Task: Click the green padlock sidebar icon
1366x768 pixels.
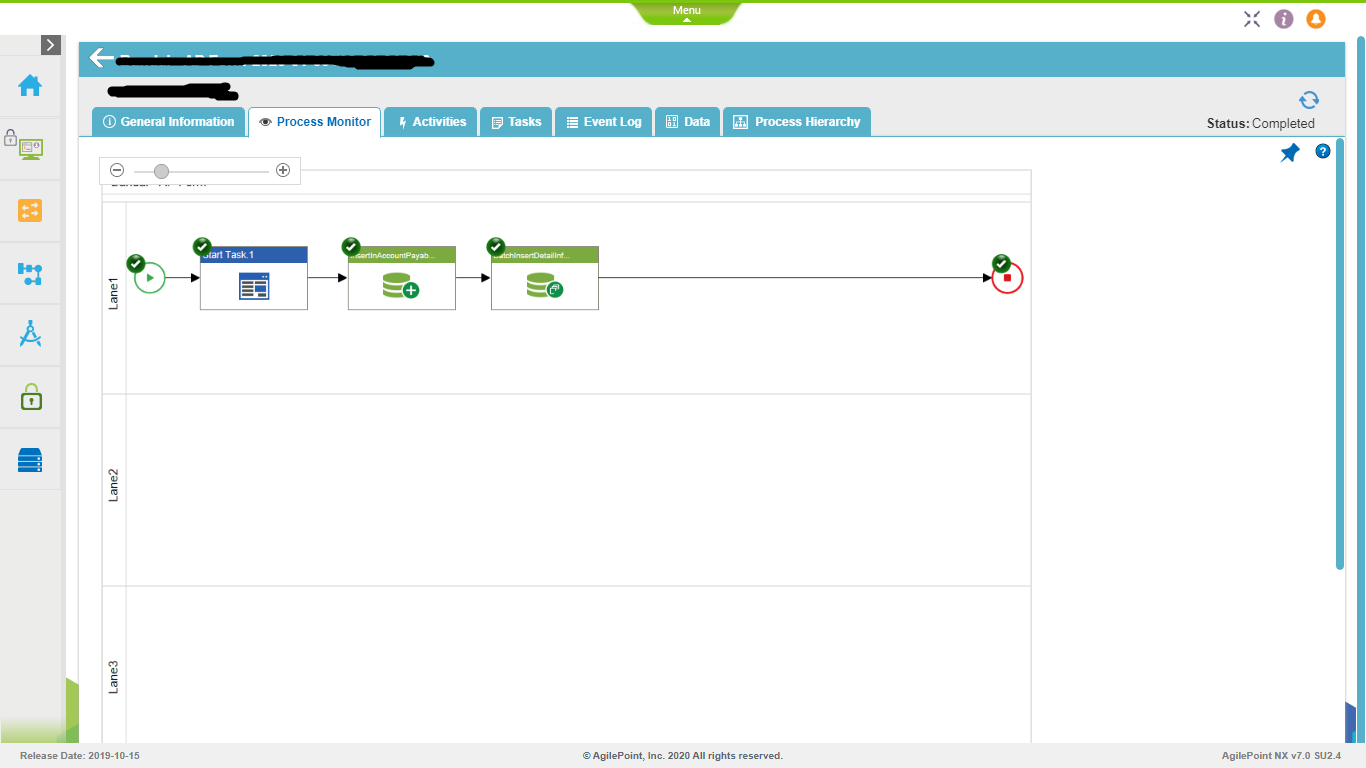Action: coord(30,398)
